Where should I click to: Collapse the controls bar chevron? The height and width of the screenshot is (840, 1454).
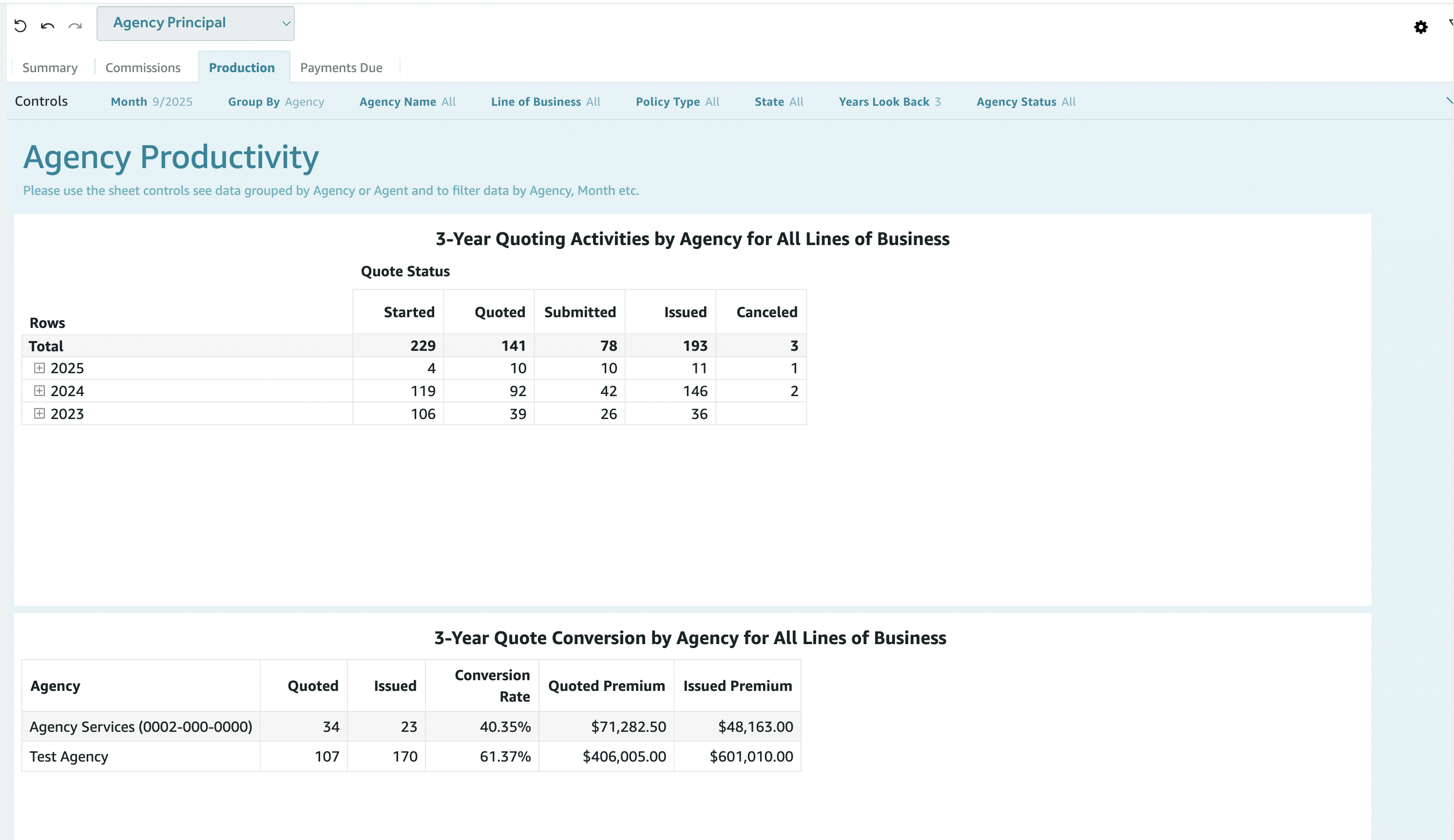pyautogui.click(x=1448, y=101)
